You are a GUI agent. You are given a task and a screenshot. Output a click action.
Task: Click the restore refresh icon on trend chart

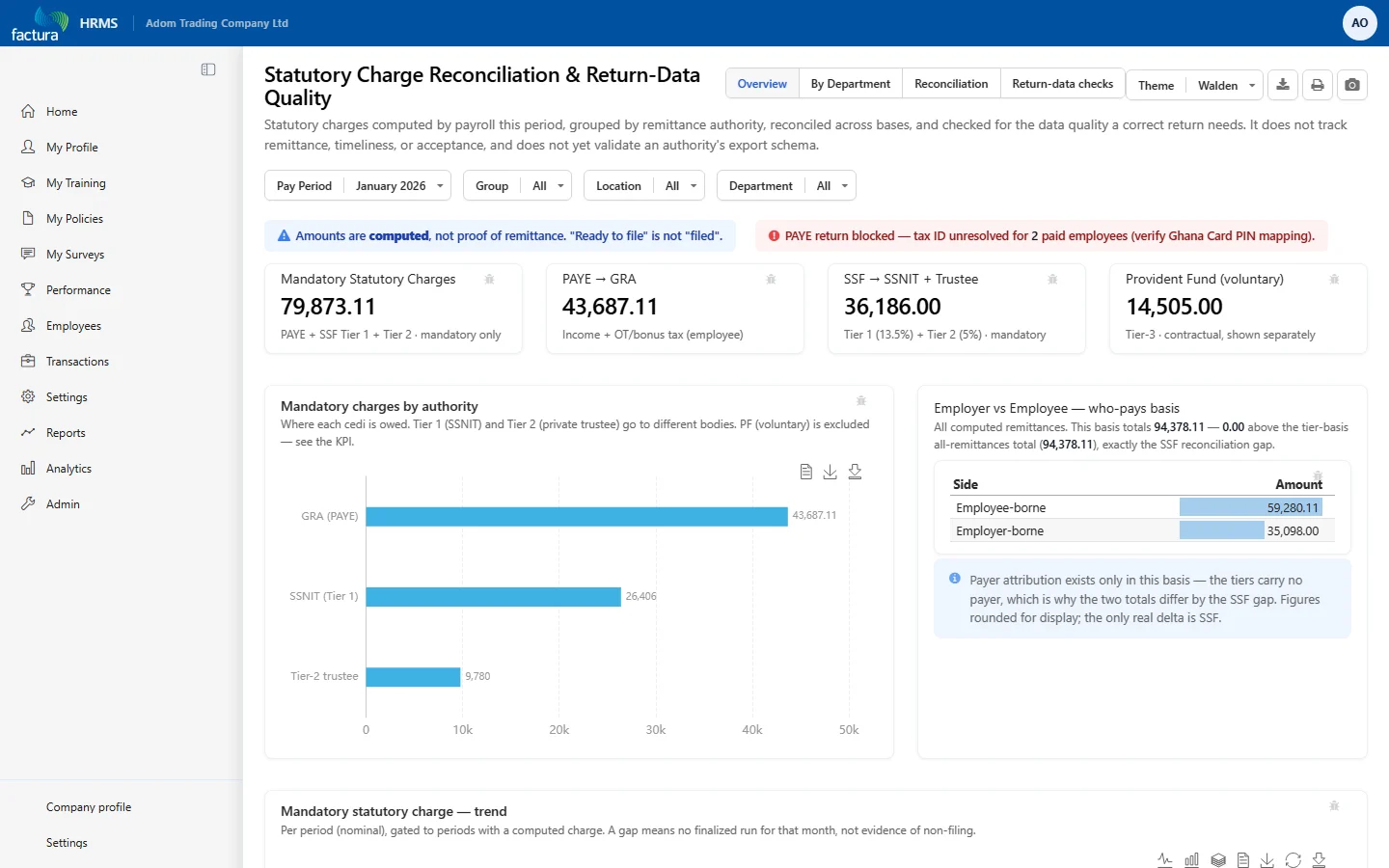pos(1294,860)
